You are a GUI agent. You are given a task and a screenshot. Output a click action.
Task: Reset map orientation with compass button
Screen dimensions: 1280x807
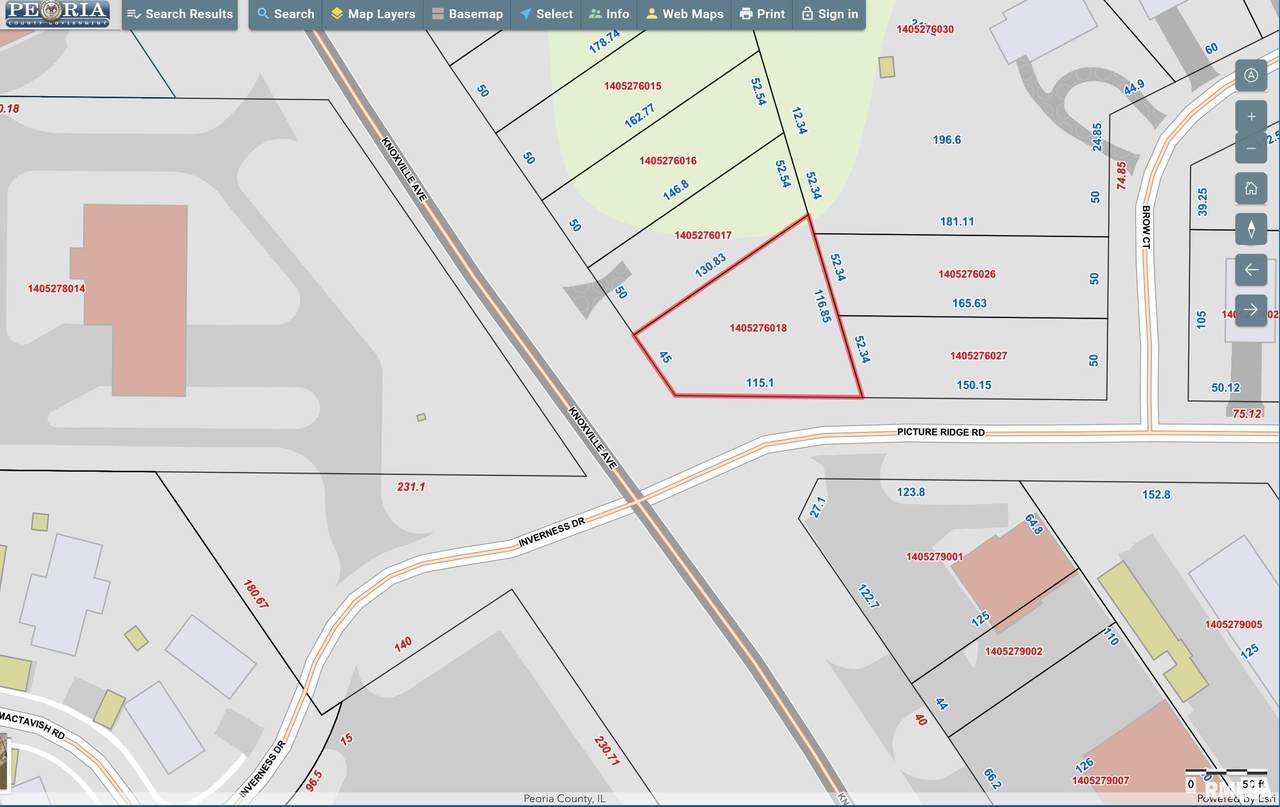(1251, 229)
